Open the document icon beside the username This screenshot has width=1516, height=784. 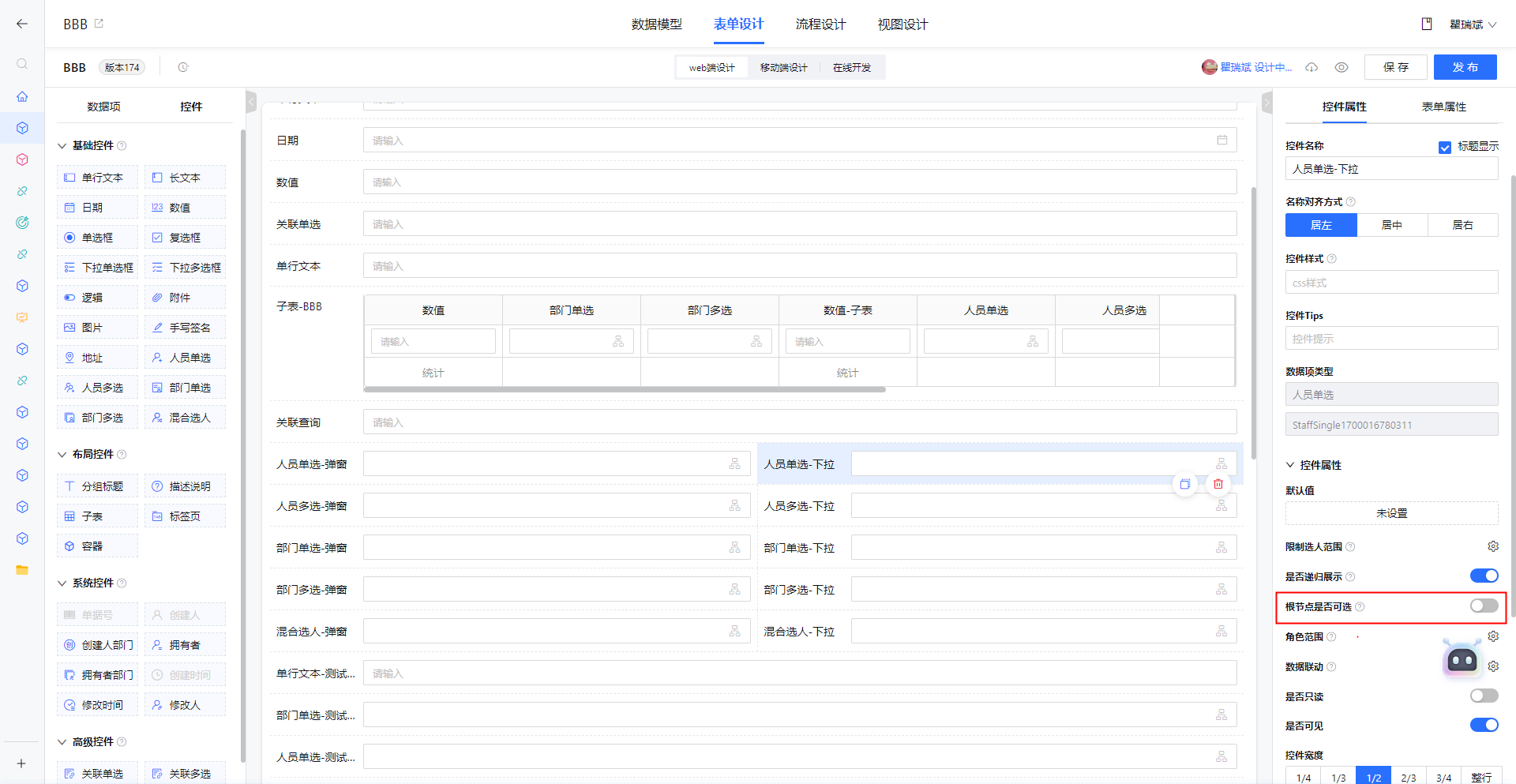pos(1427,24)
